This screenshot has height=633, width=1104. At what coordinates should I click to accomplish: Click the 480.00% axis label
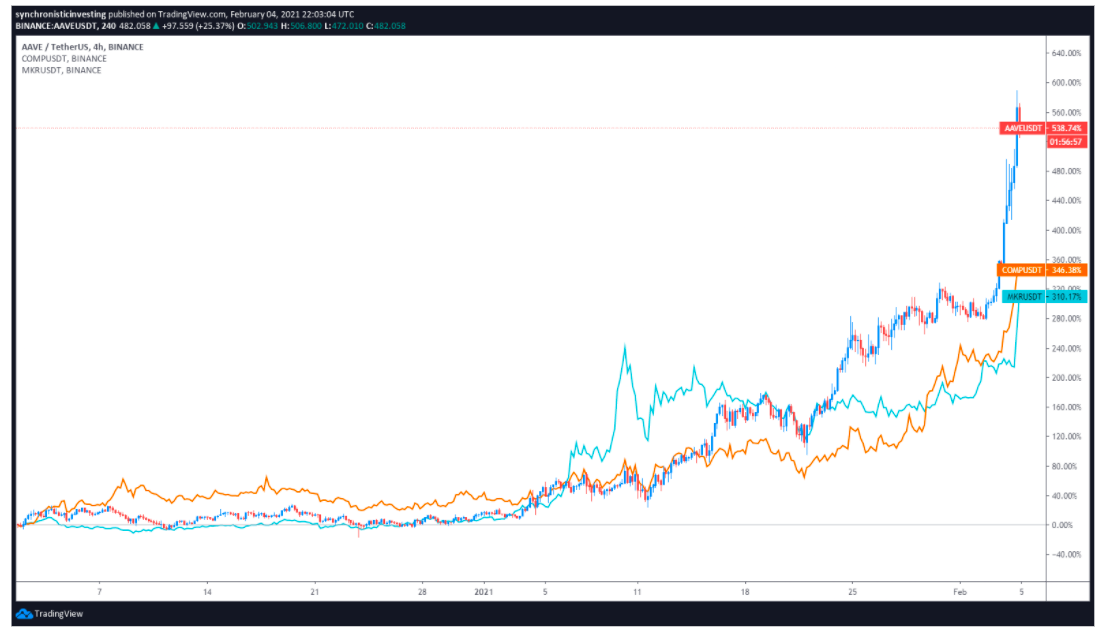pos(1067,171)
